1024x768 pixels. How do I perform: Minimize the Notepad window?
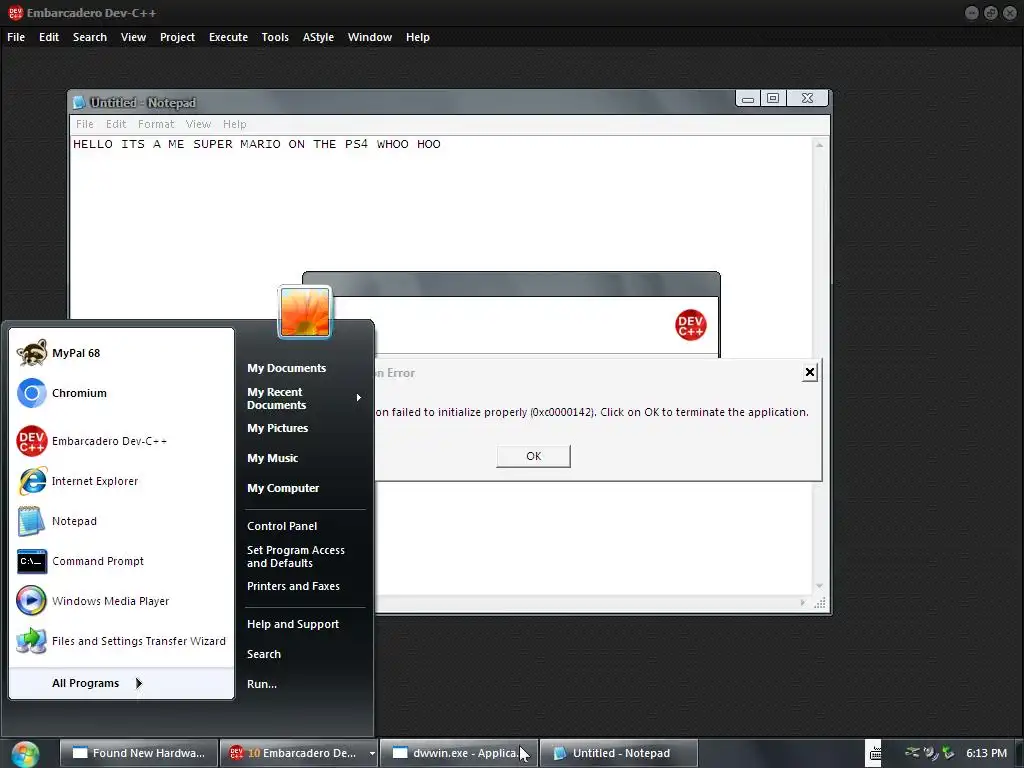[748, 99]
